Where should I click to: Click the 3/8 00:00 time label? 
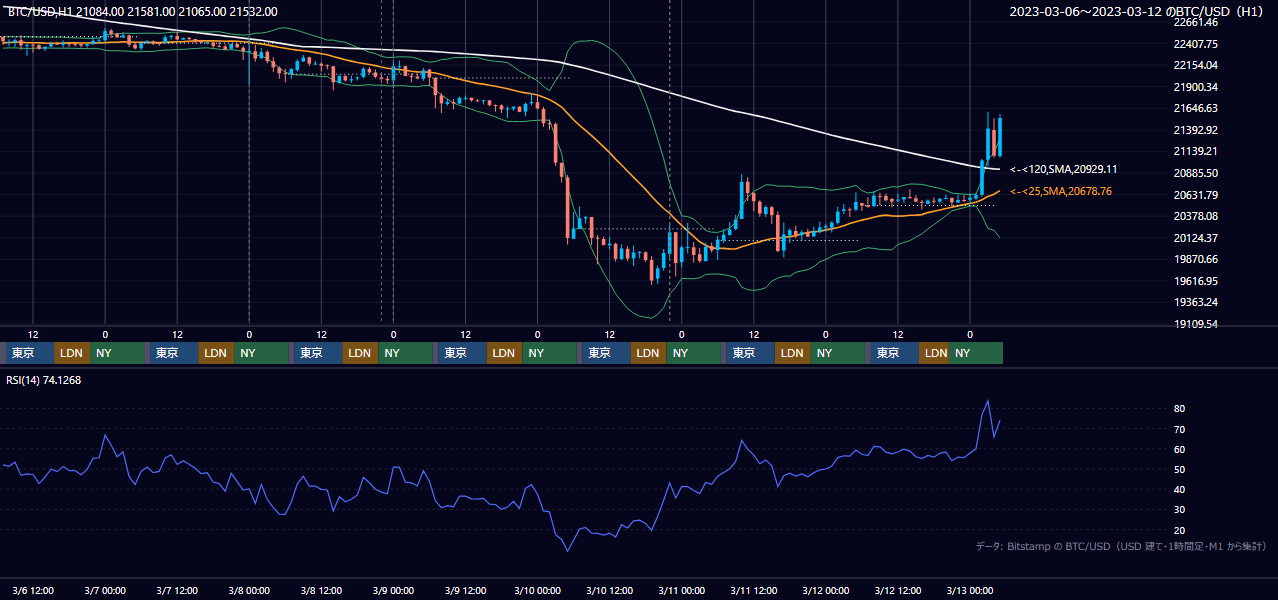pos(249,590)
